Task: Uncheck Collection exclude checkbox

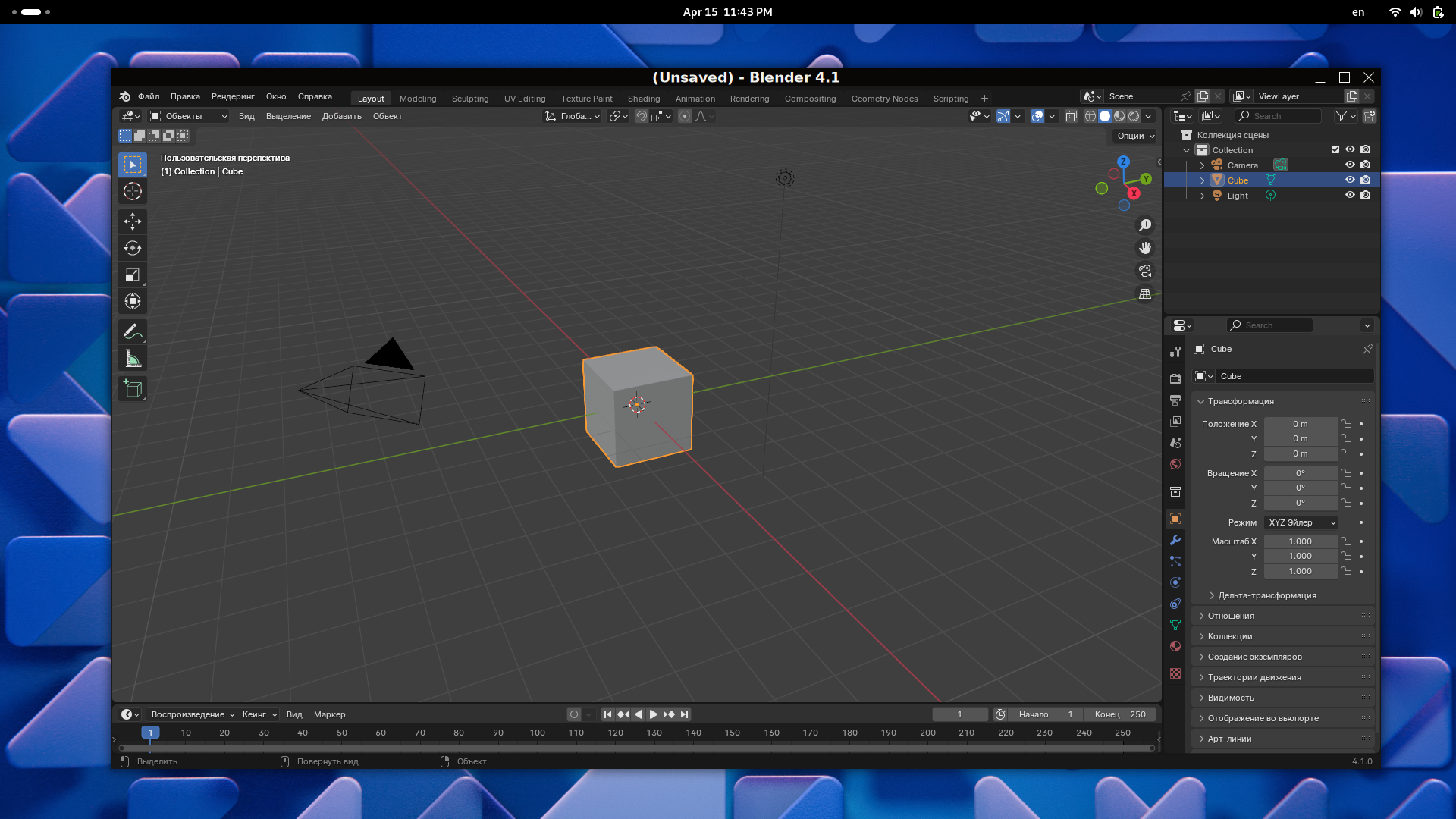Action: (1335, 149)
